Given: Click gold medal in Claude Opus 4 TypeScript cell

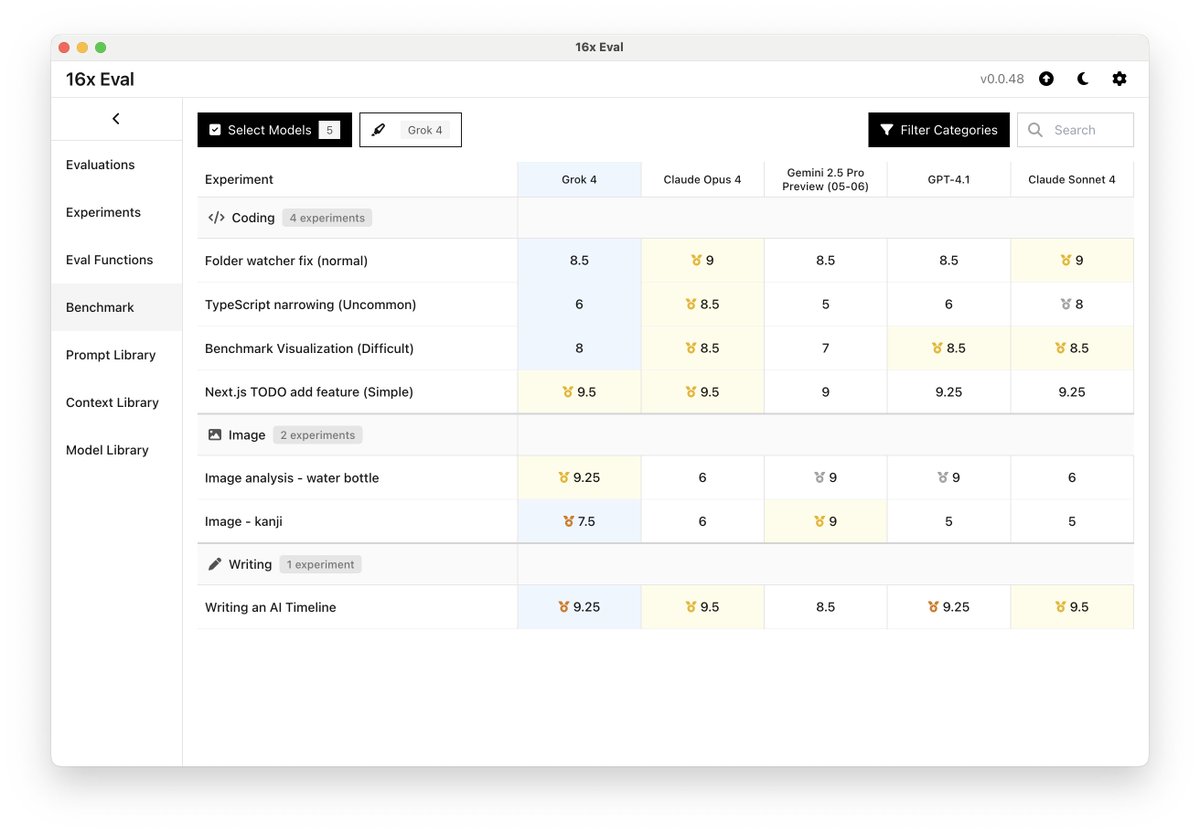Looking at the screenshot, I should pos(691,304).
